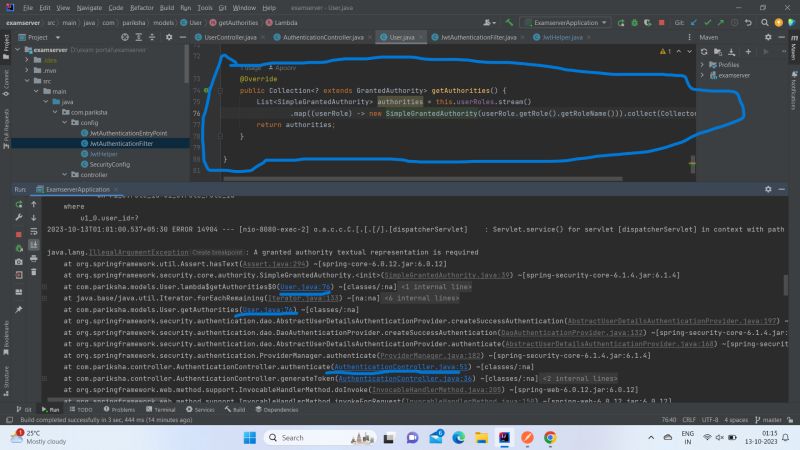Open the File menu

[x=28, y=8]
